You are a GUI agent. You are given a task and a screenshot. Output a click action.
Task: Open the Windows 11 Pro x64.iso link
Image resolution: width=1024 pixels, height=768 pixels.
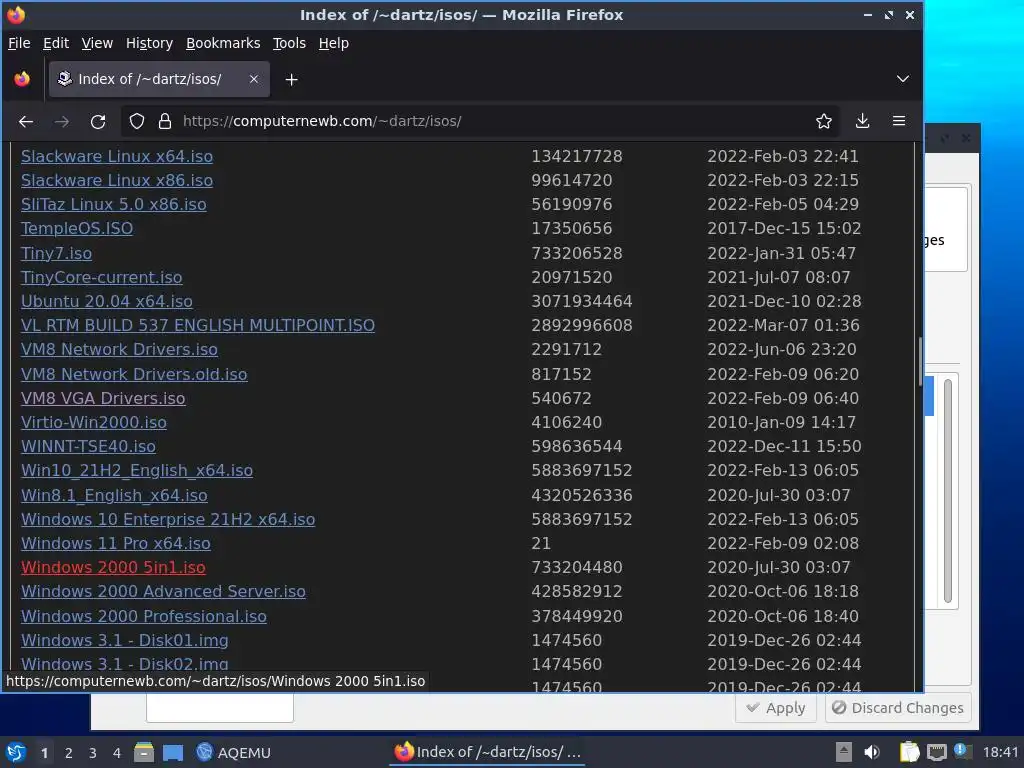pyautogui.click(x=116, y=544)
